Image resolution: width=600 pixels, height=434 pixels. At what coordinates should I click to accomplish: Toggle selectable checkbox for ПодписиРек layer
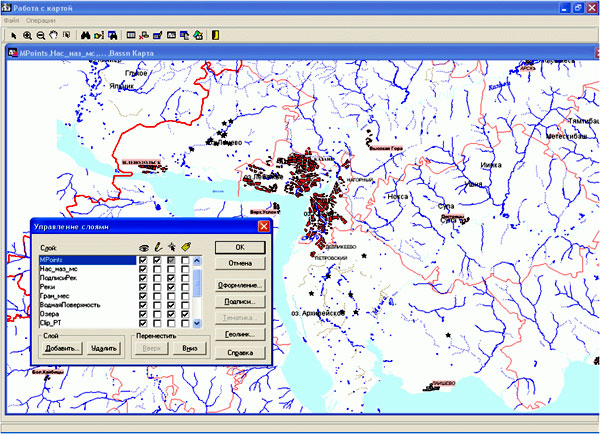click(x=171, y=278)
